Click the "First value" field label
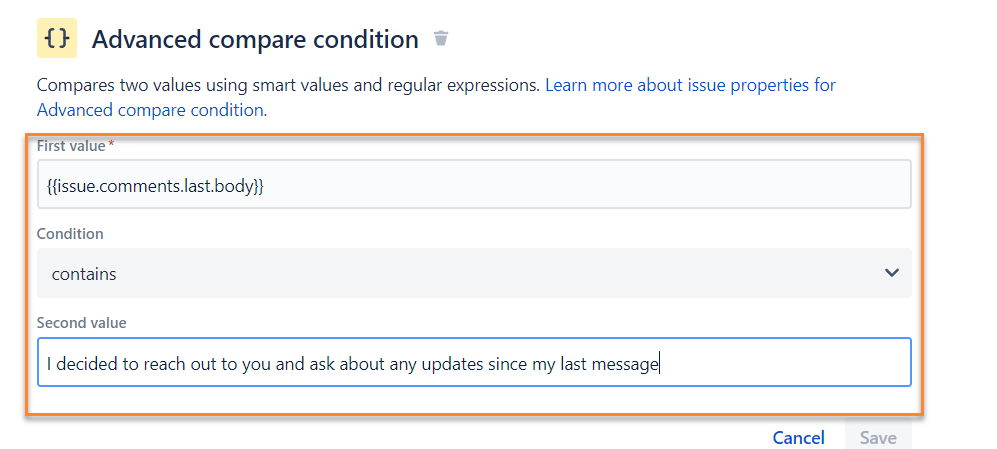Viewport: 997px width, 449px height. tap(70, 146)
